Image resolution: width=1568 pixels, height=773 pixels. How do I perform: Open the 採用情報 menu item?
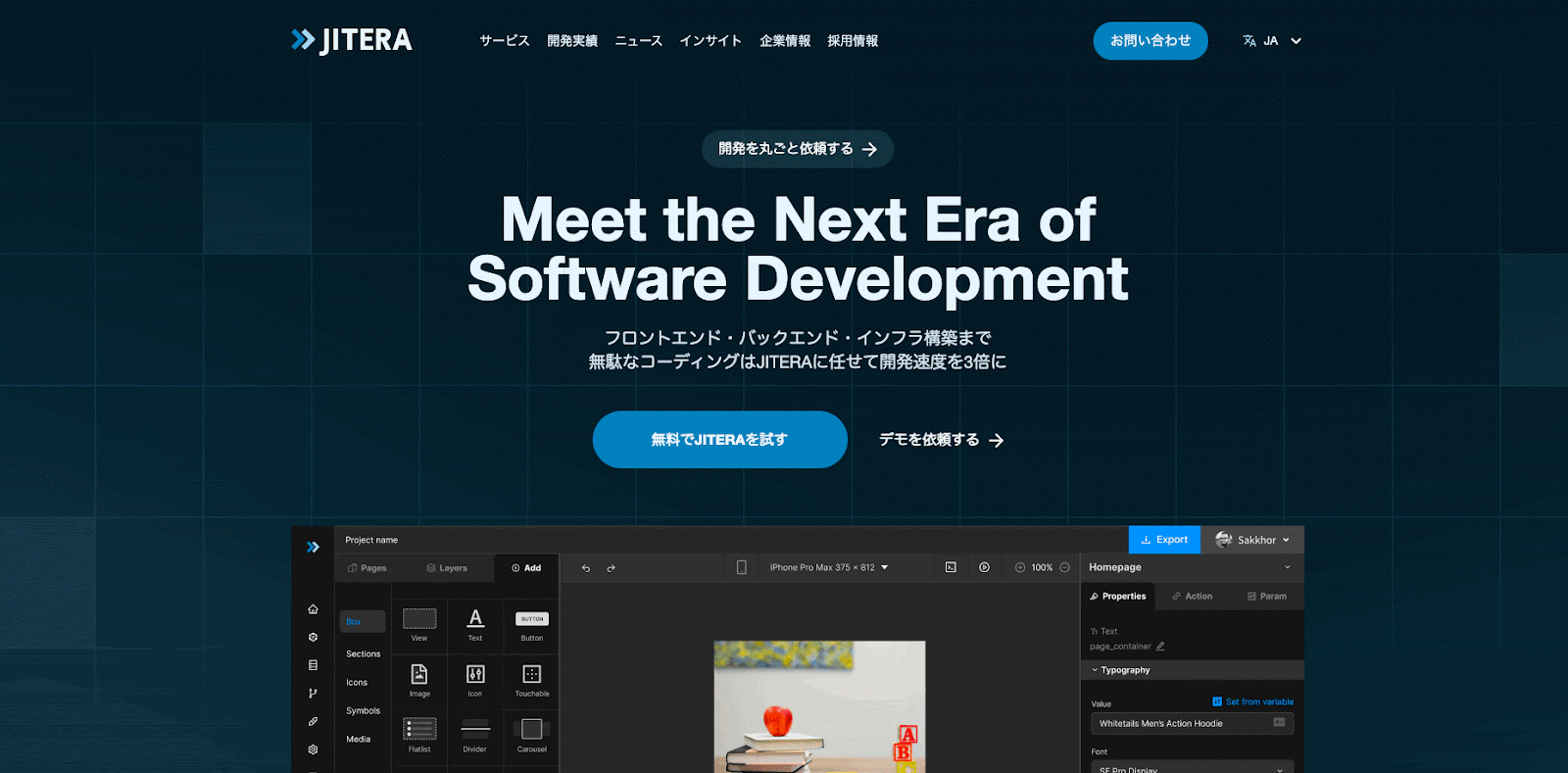point(853,41)
